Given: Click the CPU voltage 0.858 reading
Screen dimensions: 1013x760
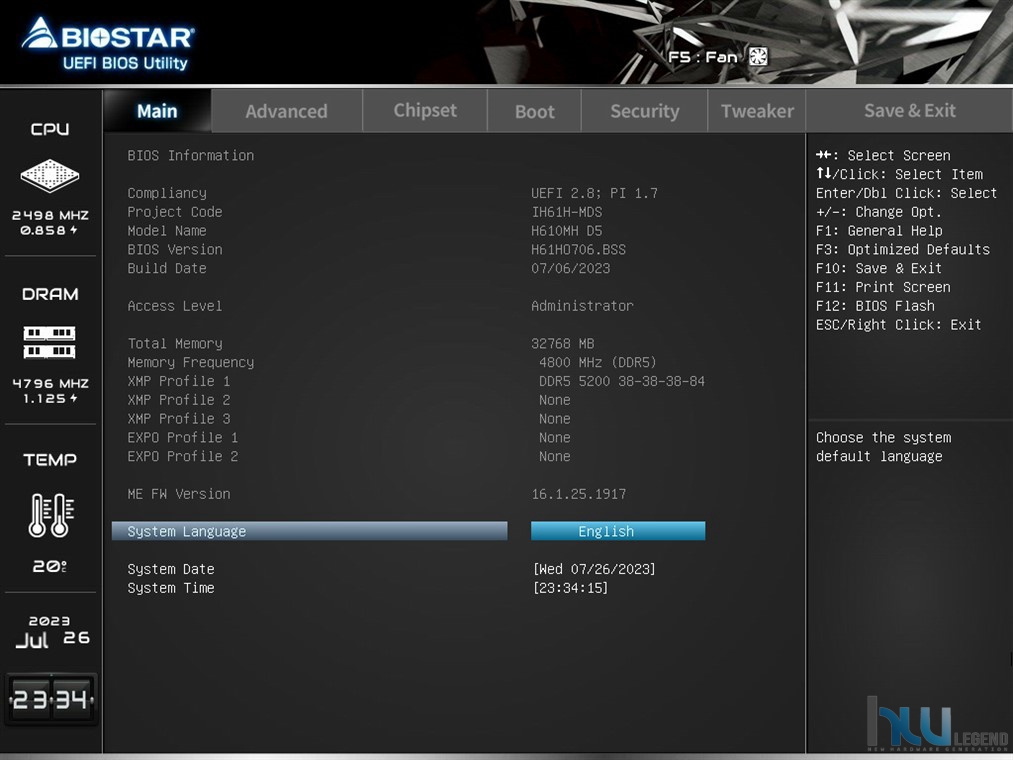Looking at the screenshot, I should click(x=48, y=230).
